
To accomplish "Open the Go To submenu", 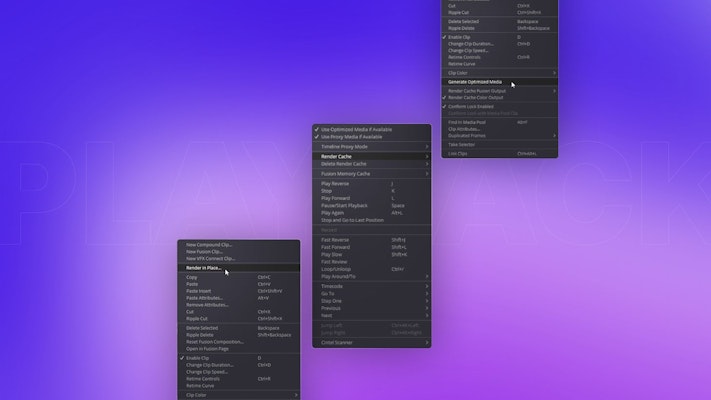I will click(330, 293).
